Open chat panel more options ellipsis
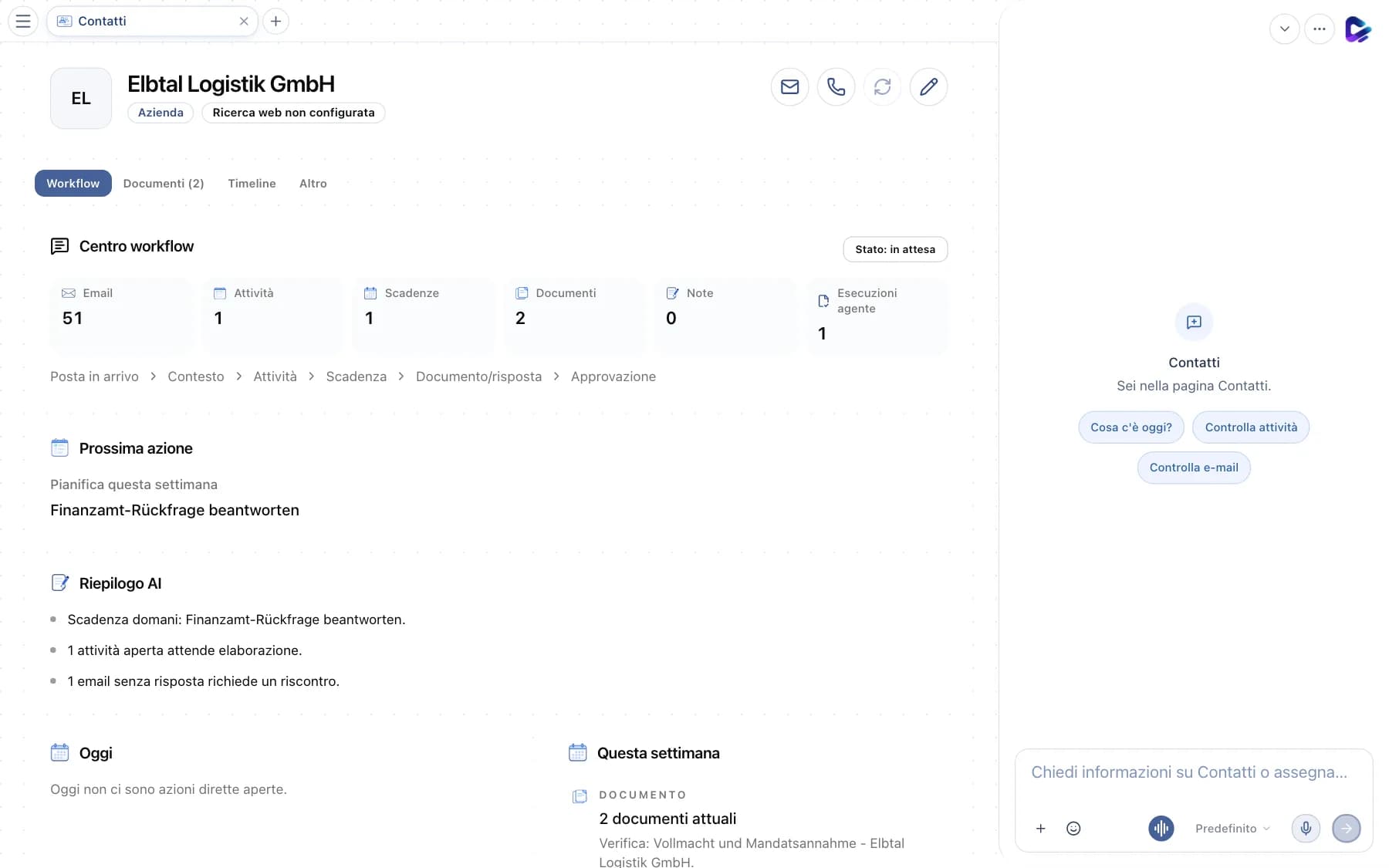This screenshot has height=868, width=1389. click(1319, 29)
